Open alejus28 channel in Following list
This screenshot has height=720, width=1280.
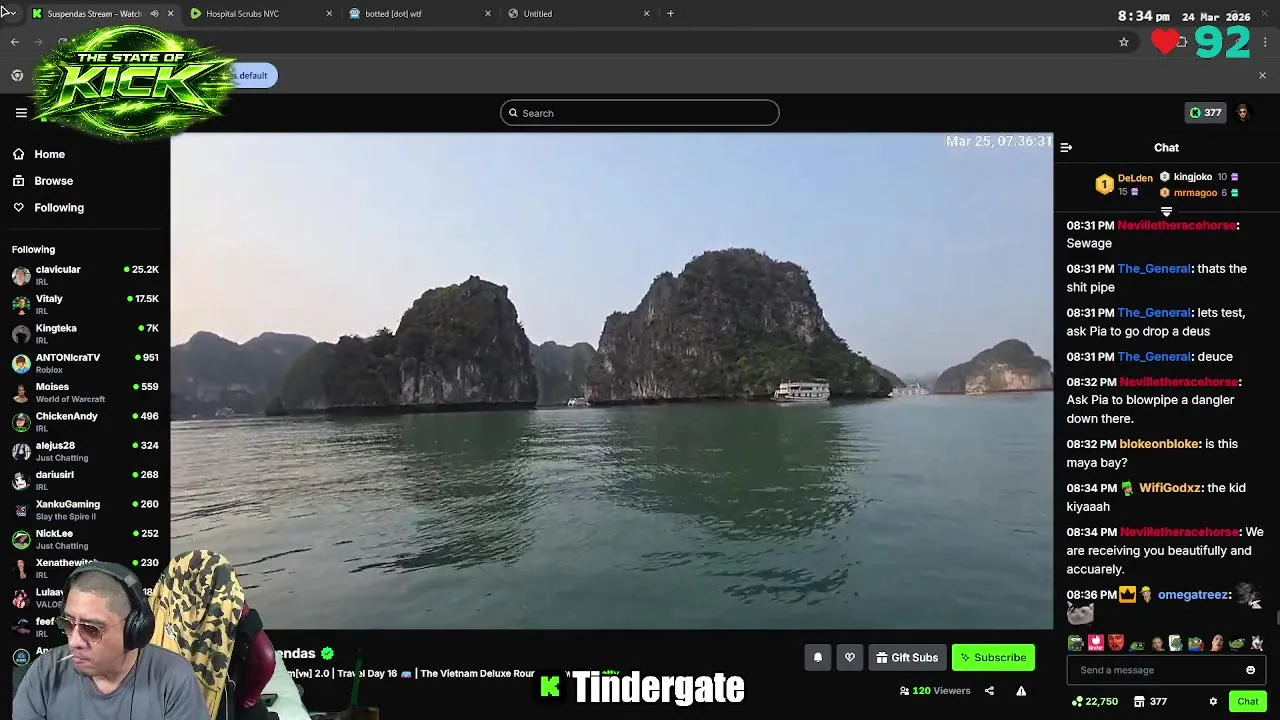click(85, 451)
